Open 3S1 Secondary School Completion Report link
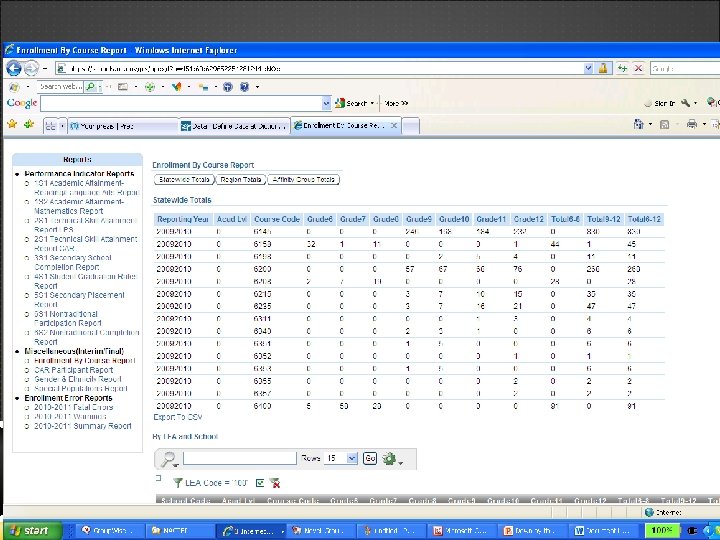This screenshot has width=720, height=540. click(73, 262)
